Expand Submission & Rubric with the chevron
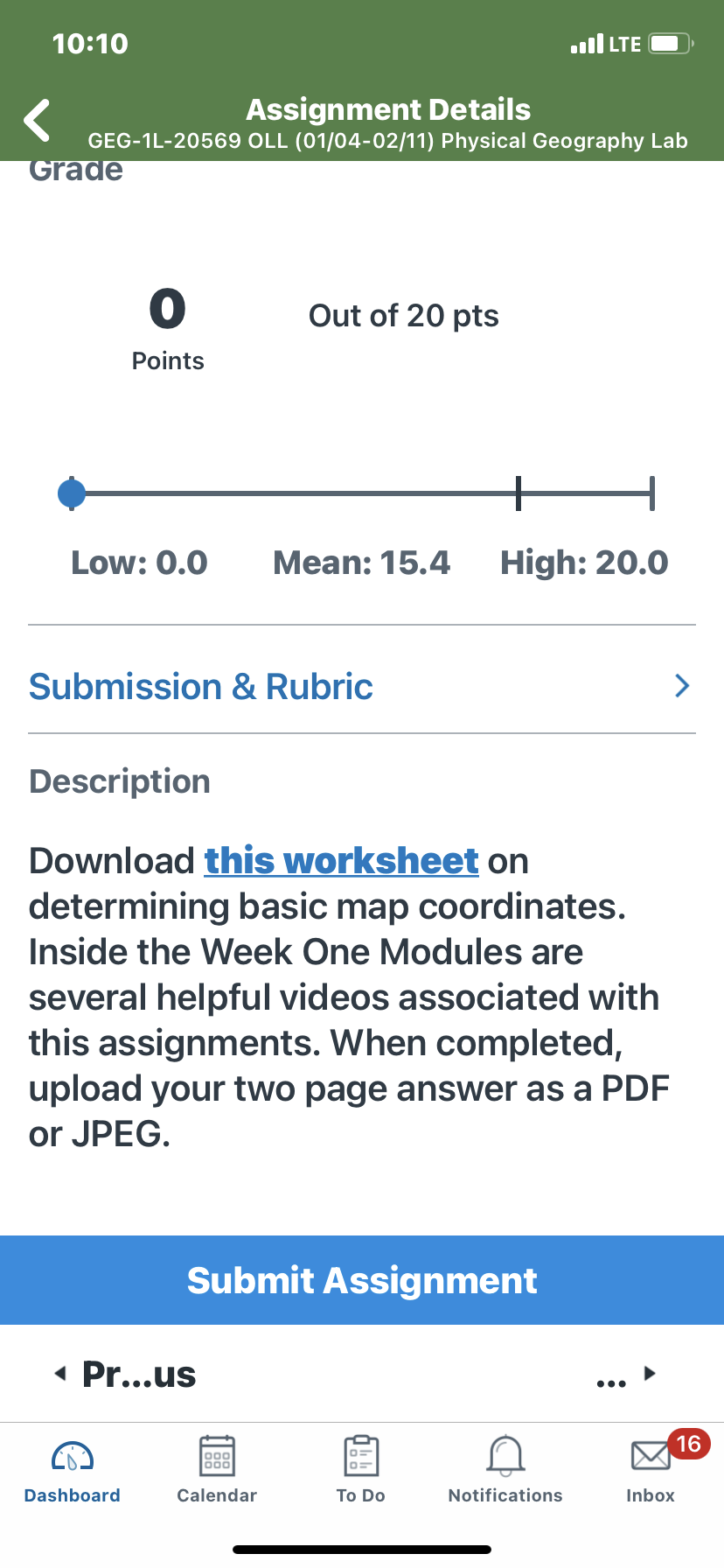 [x=683, y=686]
